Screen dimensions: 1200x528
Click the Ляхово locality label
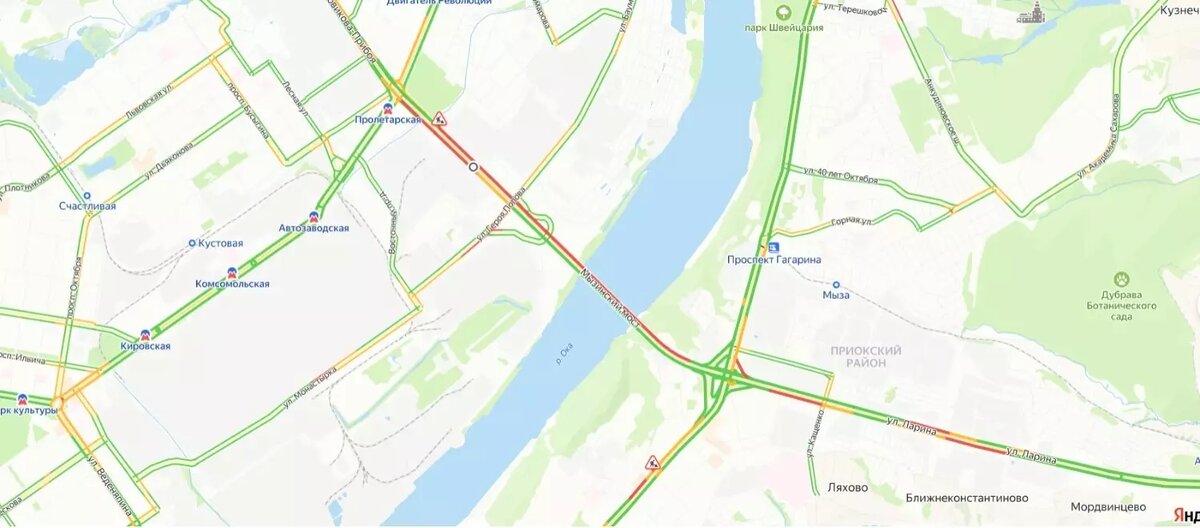(848, 488)
